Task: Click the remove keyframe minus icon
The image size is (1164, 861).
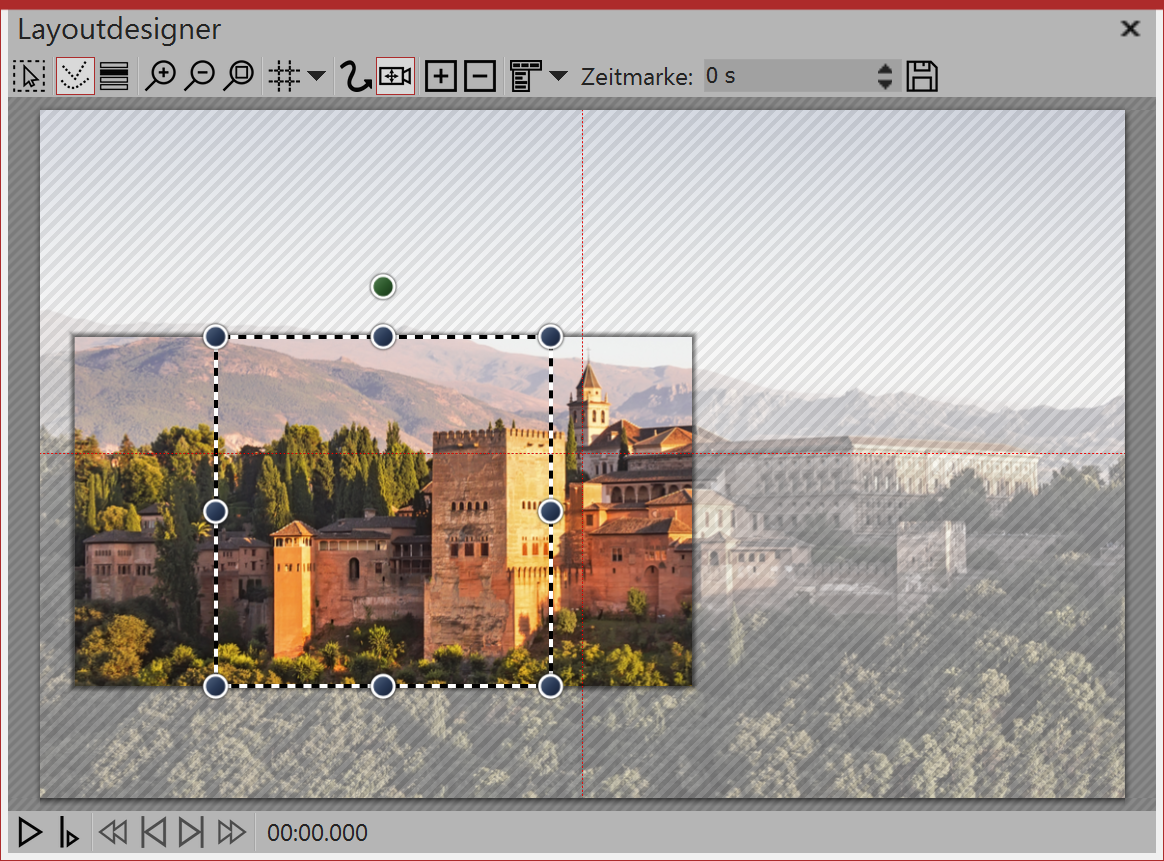Action: (x=480, y=75)
